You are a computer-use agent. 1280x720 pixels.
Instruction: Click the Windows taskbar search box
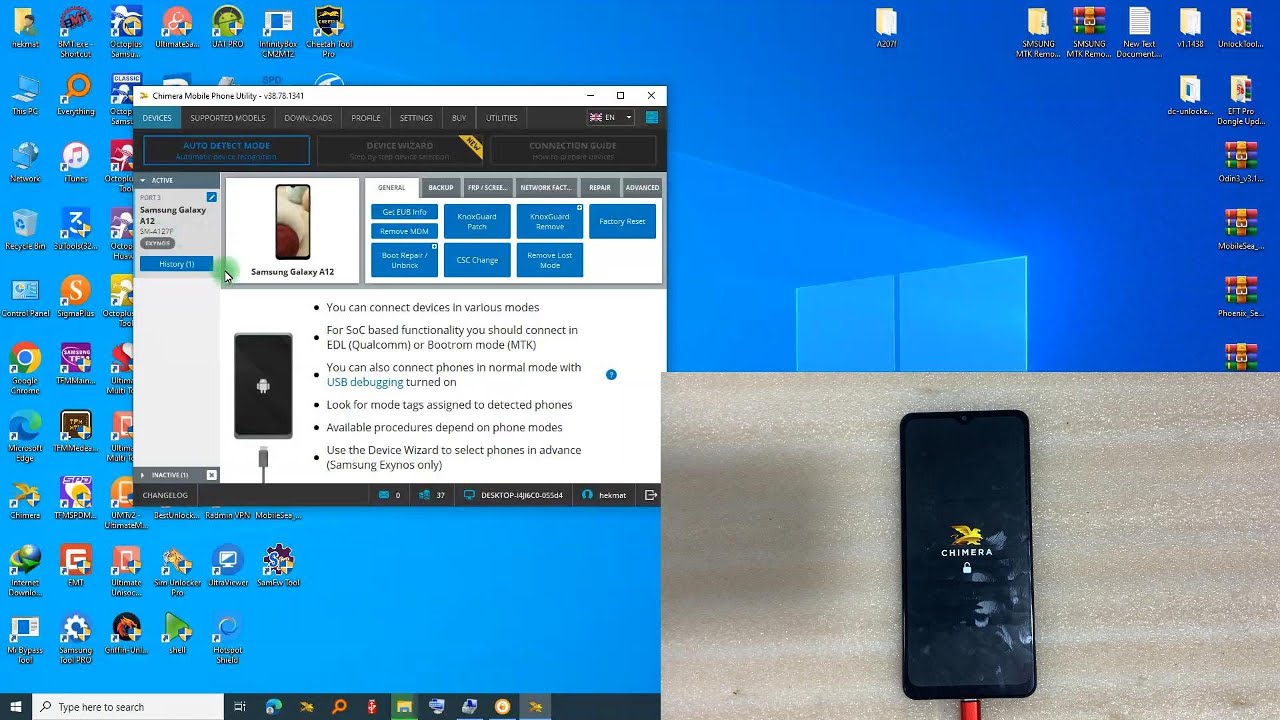128,707
